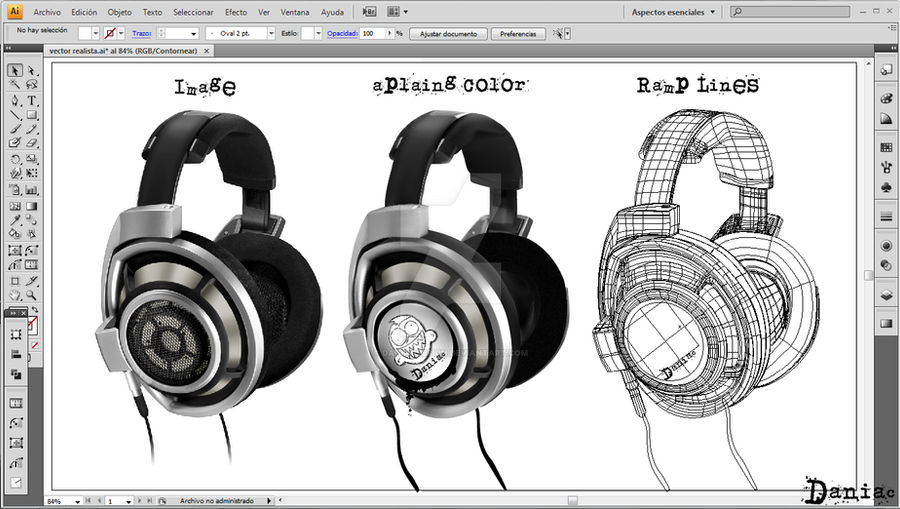This screenshot has height=509, width=900.
Task: Open Aspectos esenciales workspace dropdown
Action: pos(673,11)
